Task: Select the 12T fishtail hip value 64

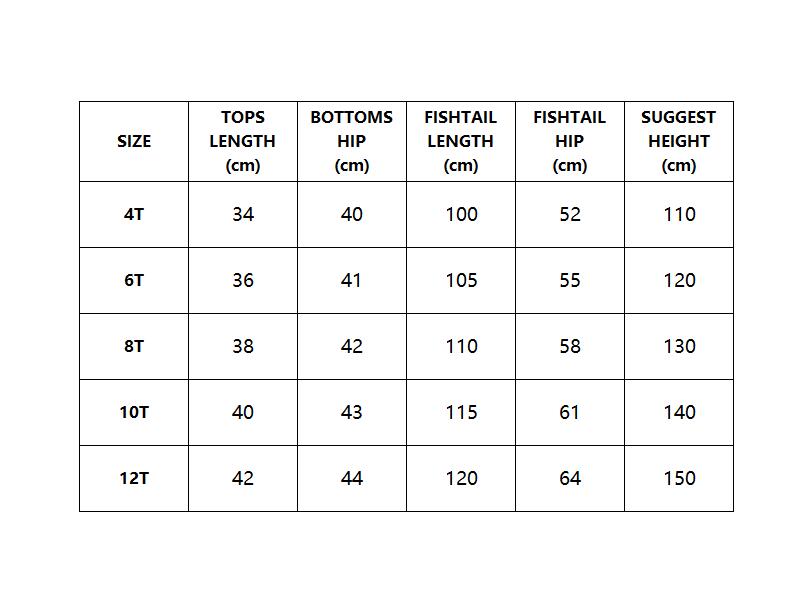Action: coord(570,479)
